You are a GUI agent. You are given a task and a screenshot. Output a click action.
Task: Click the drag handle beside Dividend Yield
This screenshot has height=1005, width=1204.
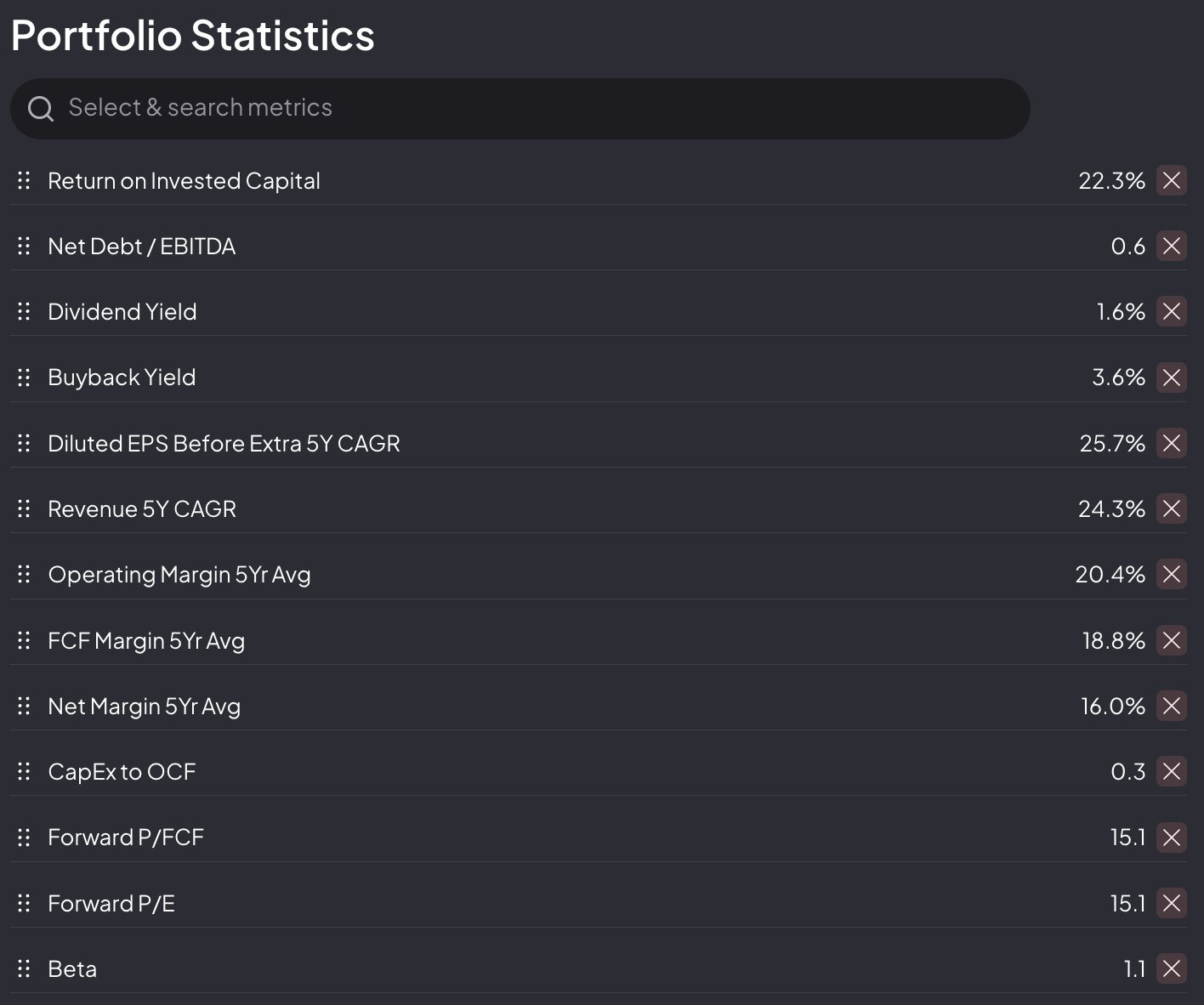pos(24,311)
